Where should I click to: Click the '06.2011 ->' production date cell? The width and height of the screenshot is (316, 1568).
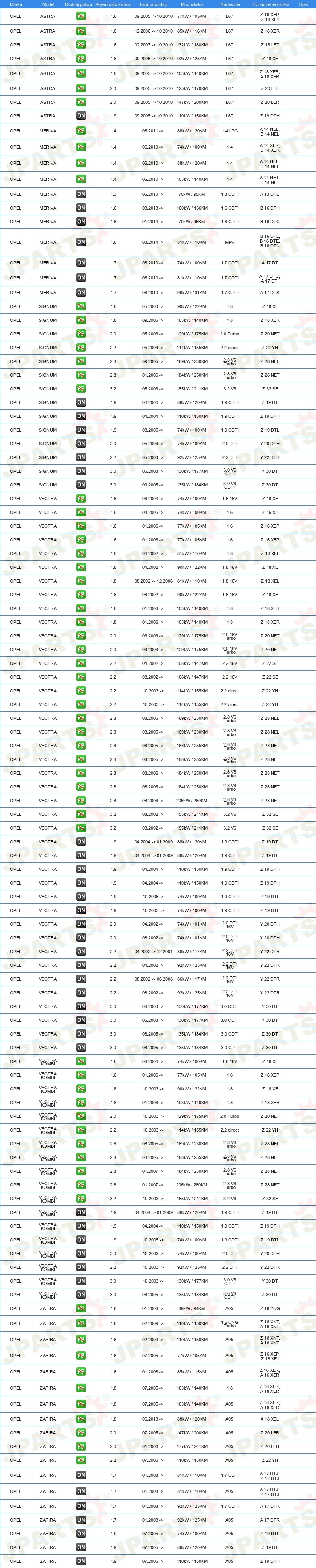tap(153, 131)
